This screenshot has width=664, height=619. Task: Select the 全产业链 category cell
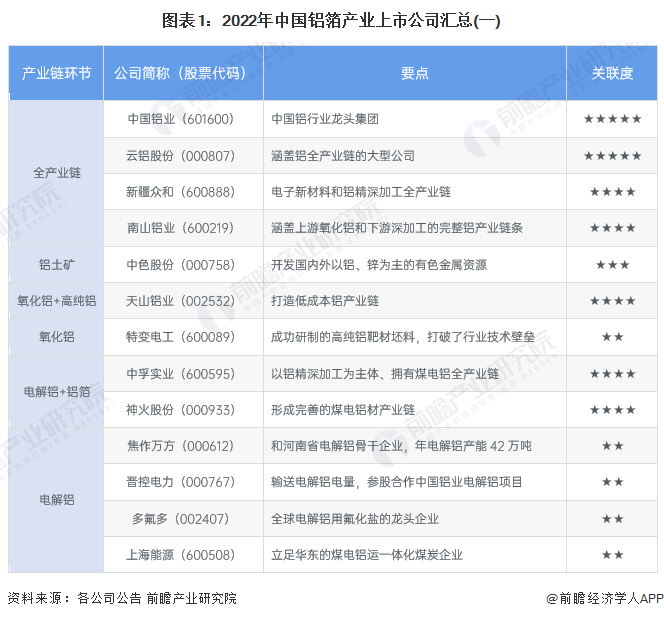pyautogui.click(x=56, y=173)
